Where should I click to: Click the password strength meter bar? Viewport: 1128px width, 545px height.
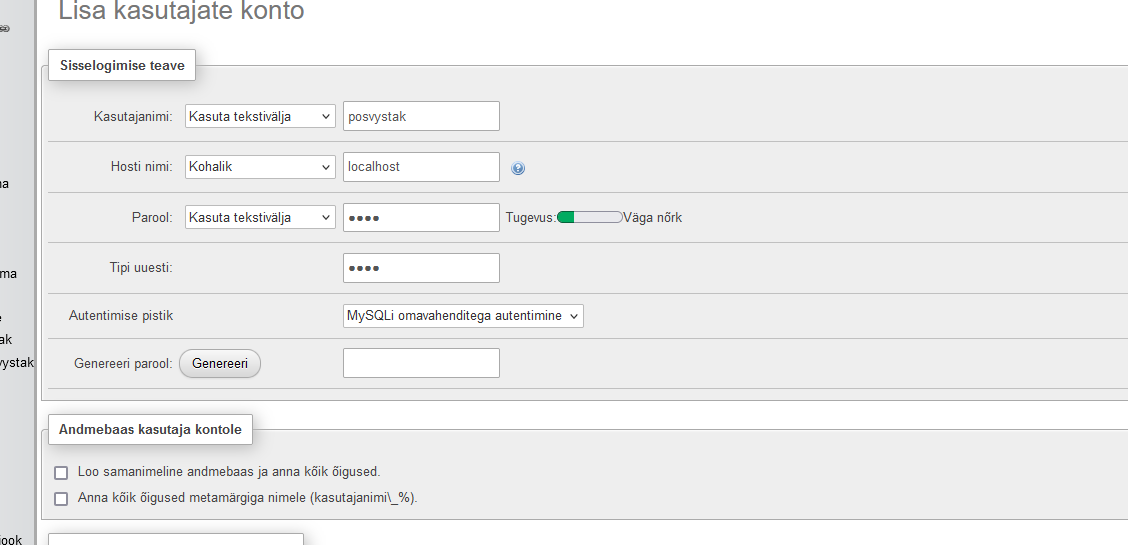tap(589, 217)
